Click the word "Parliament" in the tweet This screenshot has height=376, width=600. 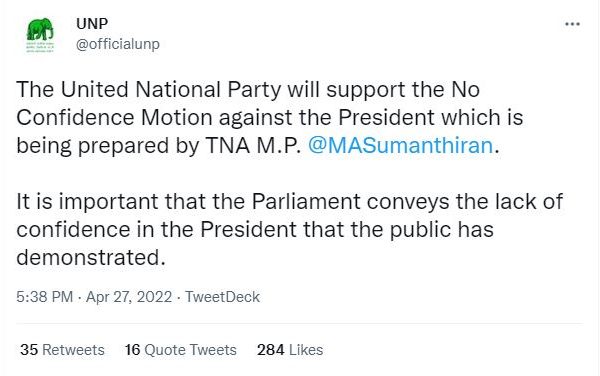(x=306, y=202)
